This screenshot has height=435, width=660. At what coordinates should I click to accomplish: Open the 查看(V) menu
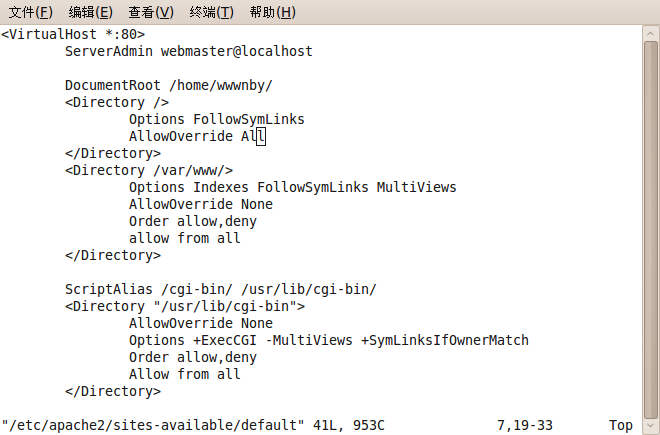(x=151, y=12)
